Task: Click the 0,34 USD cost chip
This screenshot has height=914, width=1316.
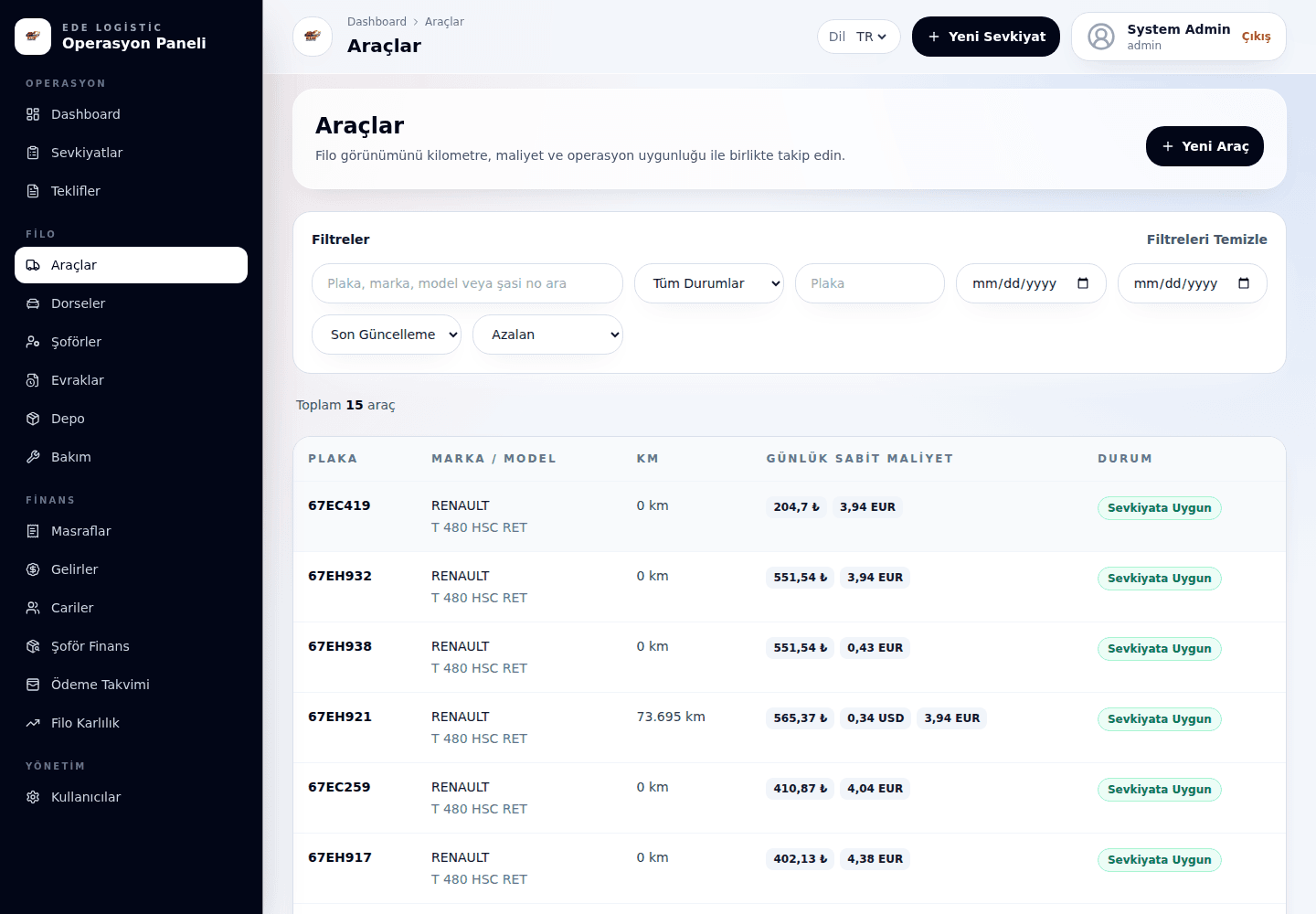Action: tap(876, 718)
